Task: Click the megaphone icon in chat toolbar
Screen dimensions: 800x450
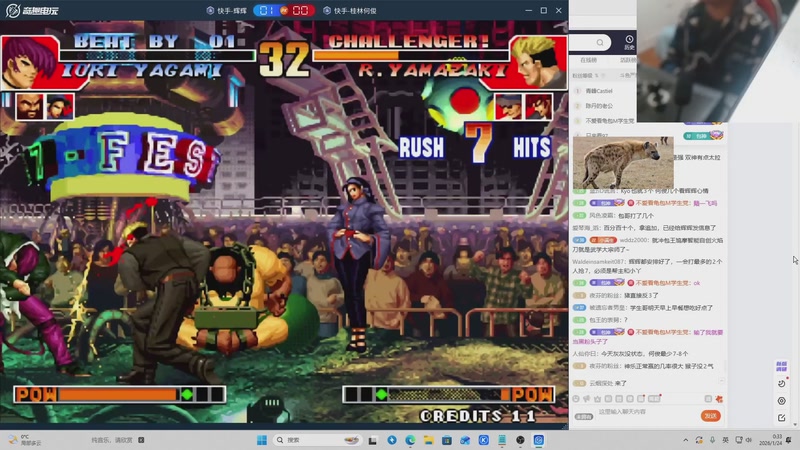Action: (x=587, y=399)
